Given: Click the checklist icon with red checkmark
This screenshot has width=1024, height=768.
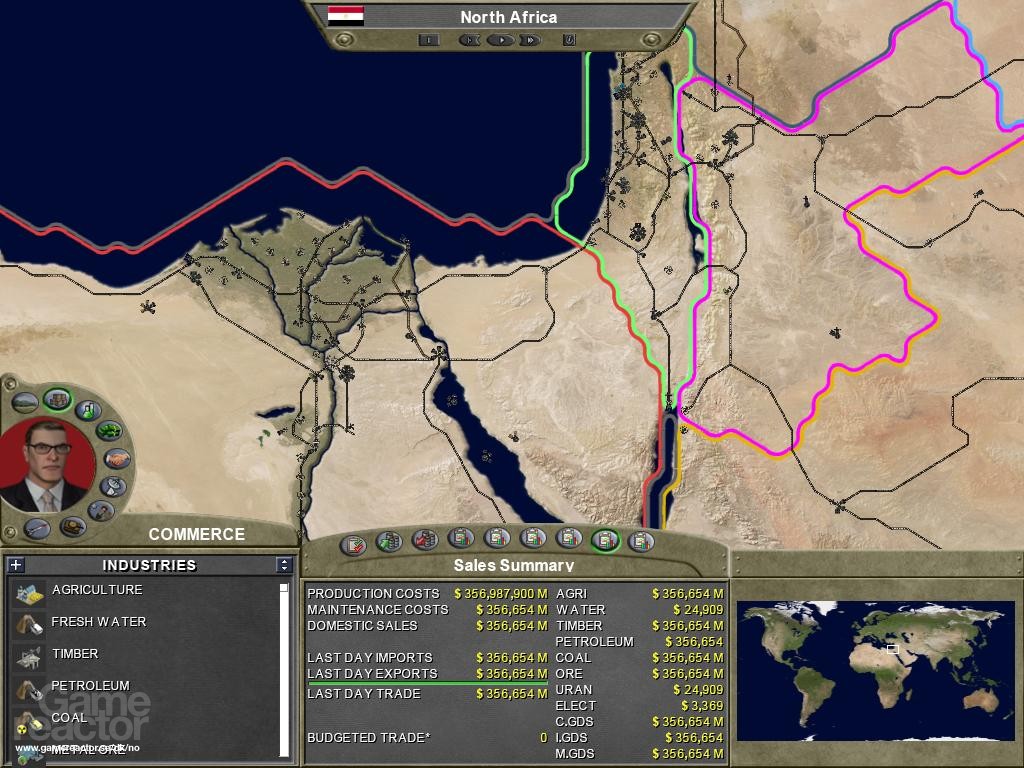Looking at the screenshot, I should [x=353, y=545].
